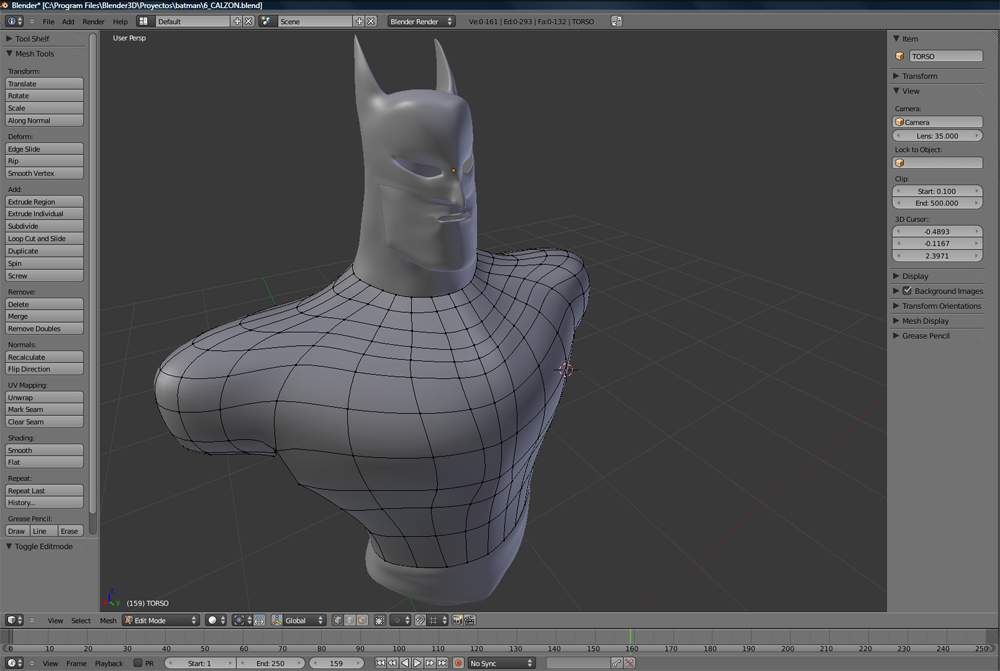Viewport: 1000px width, 671px height.
Task: Toggle the PR checkbox in timeline
Action: tap(138, 663)
